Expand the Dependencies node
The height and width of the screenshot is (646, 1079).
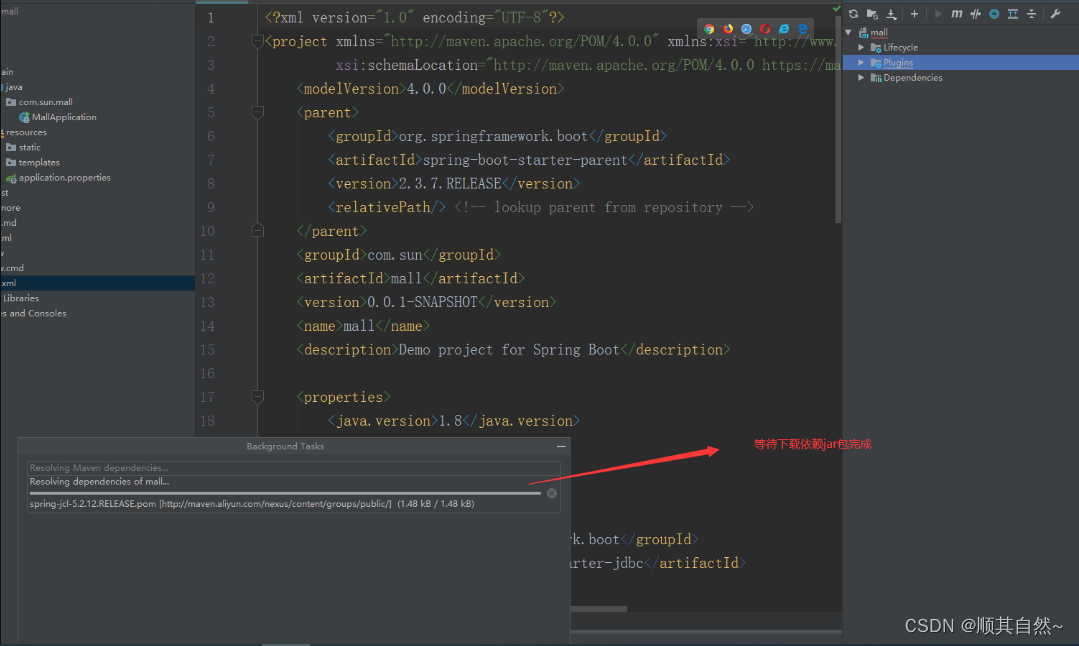(x=862, y=77)
